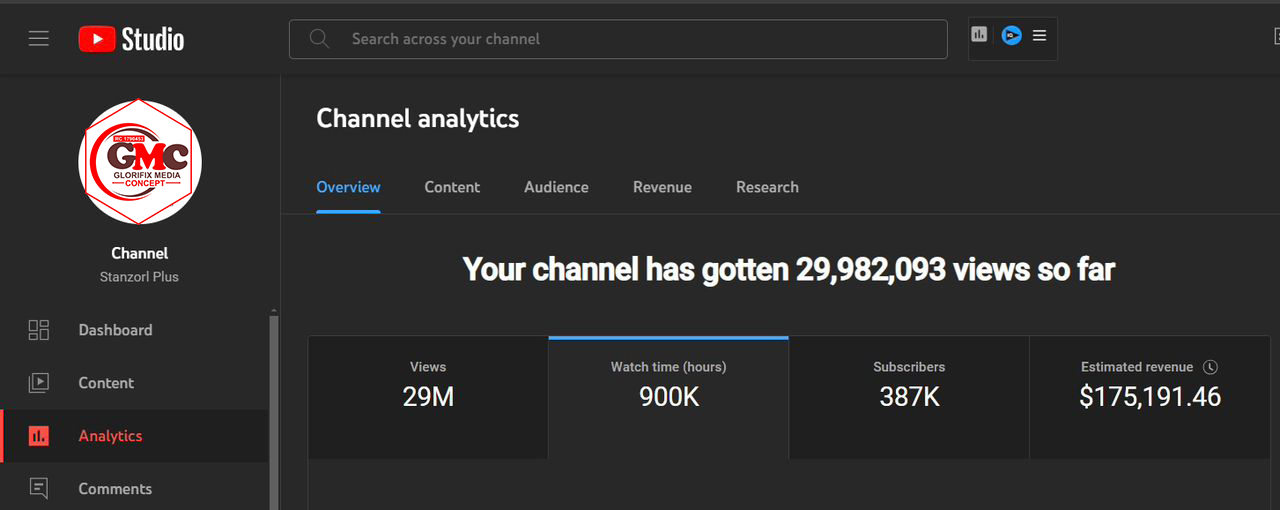
Task: Click into the search across your channel field
Action: point(618,39)
